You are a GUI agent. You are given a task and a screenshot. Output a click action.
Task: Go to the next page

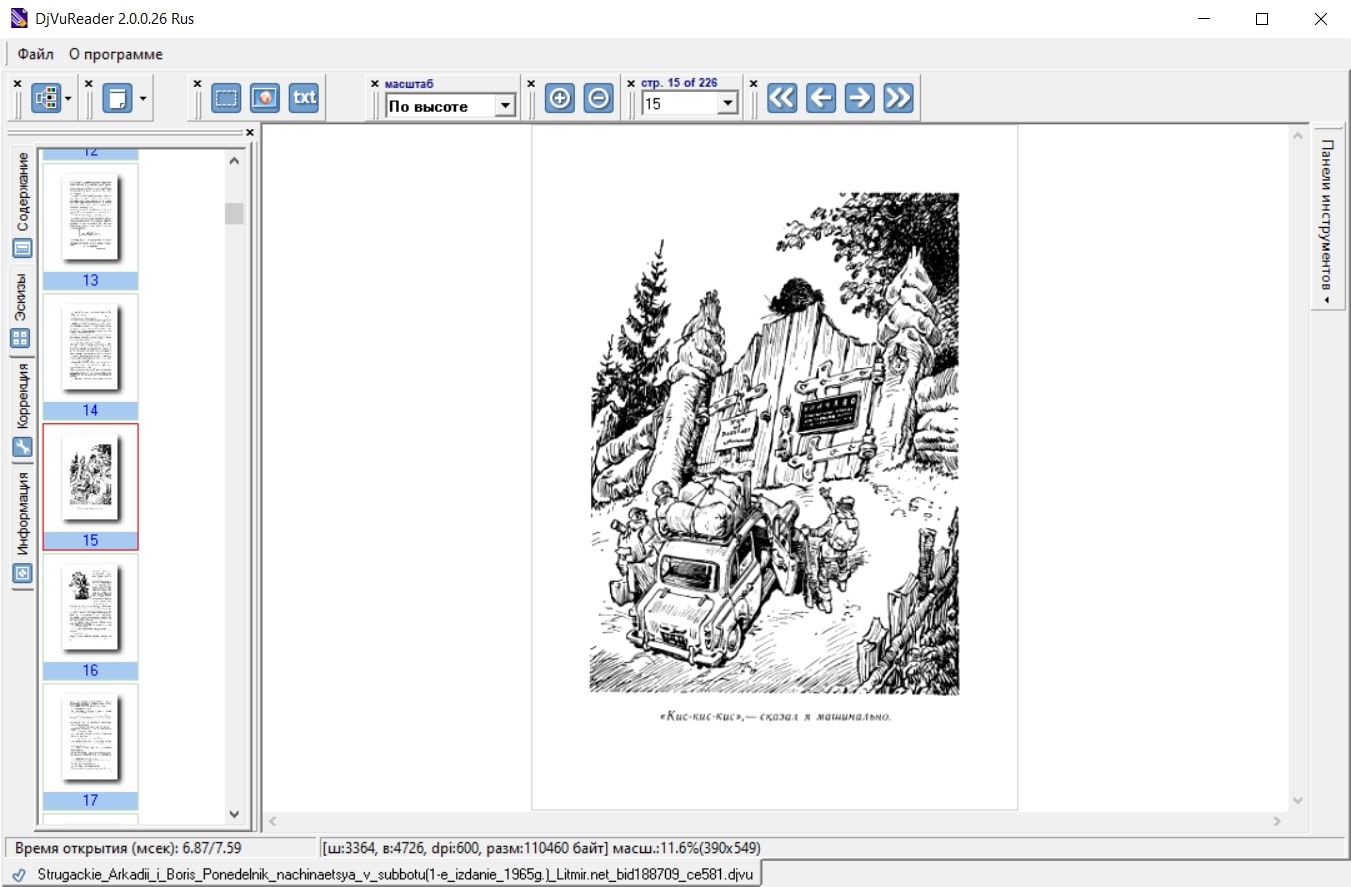coord(860,98)
